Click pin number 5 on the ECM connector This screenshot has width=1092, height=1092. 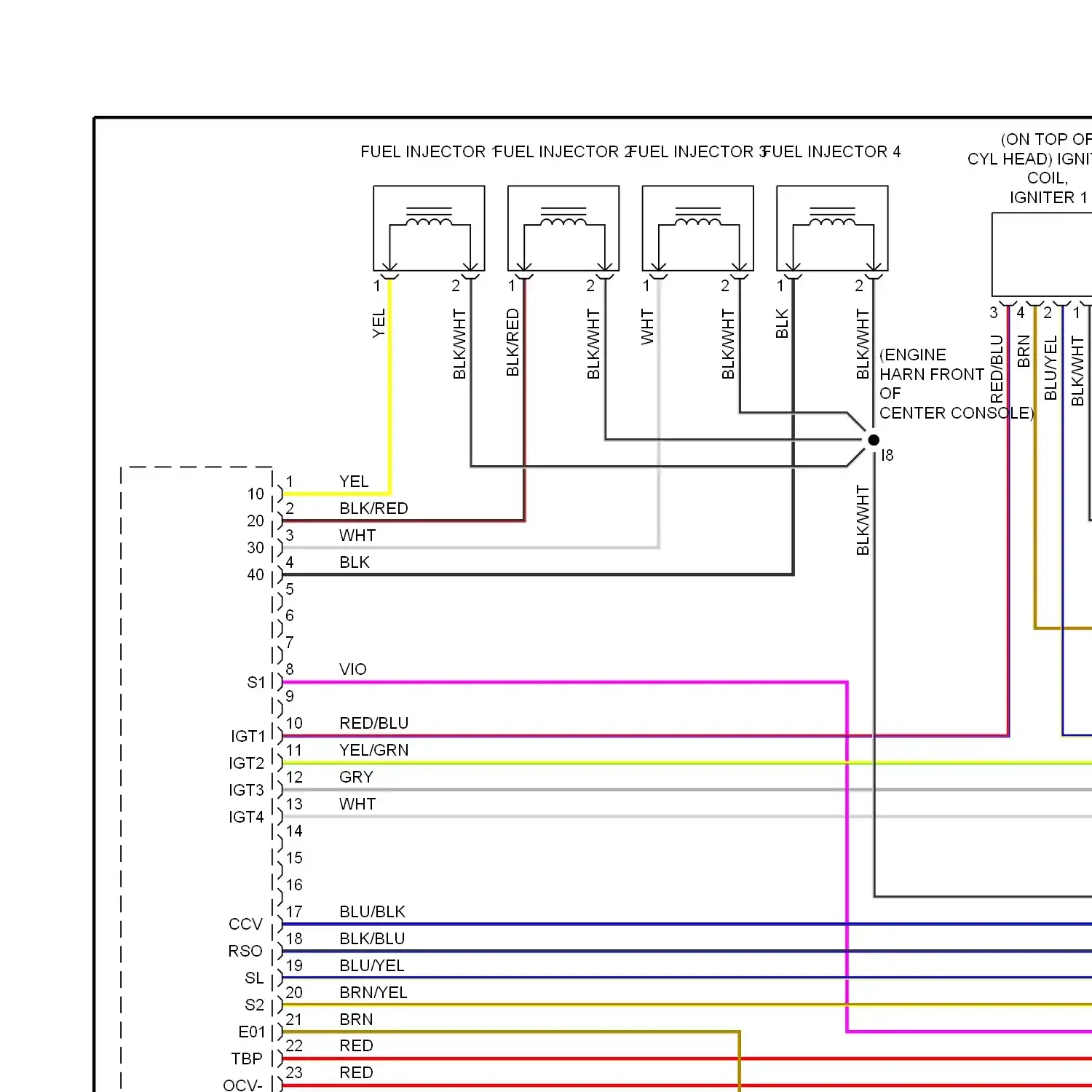(x=290, y=588)
